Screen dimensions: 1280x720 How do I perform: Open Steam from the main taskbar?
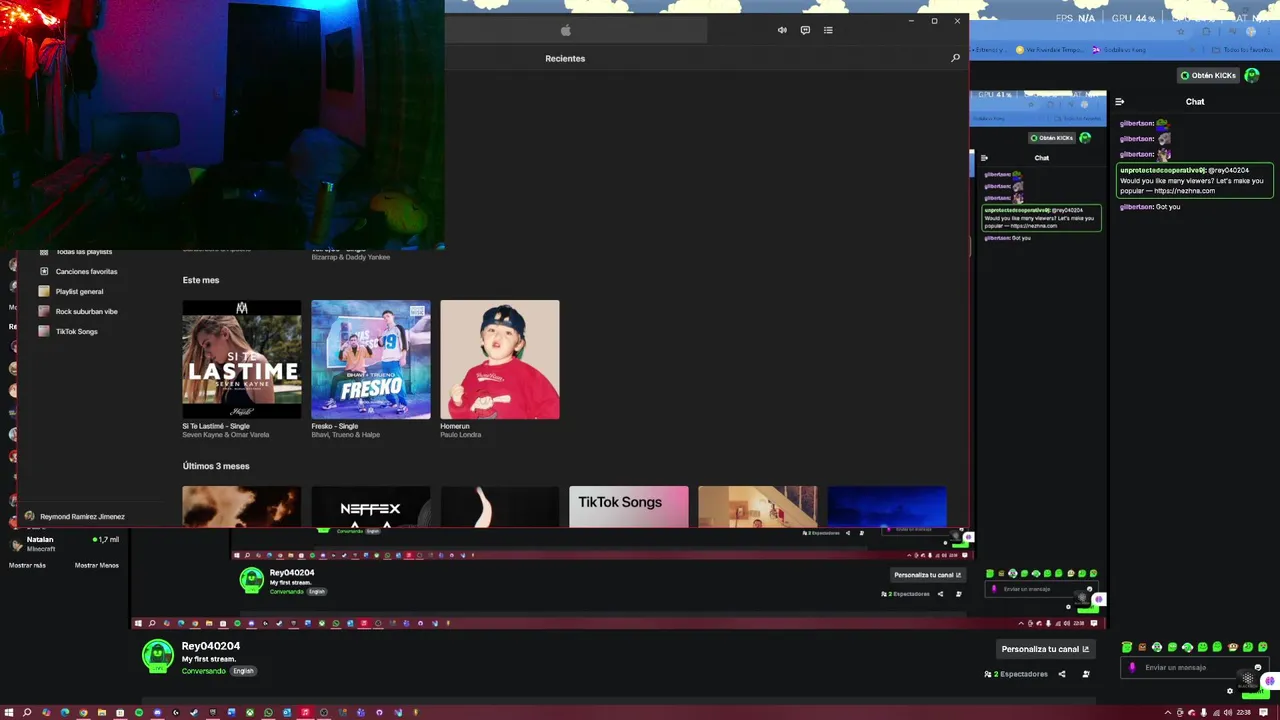tap(194, 712)
